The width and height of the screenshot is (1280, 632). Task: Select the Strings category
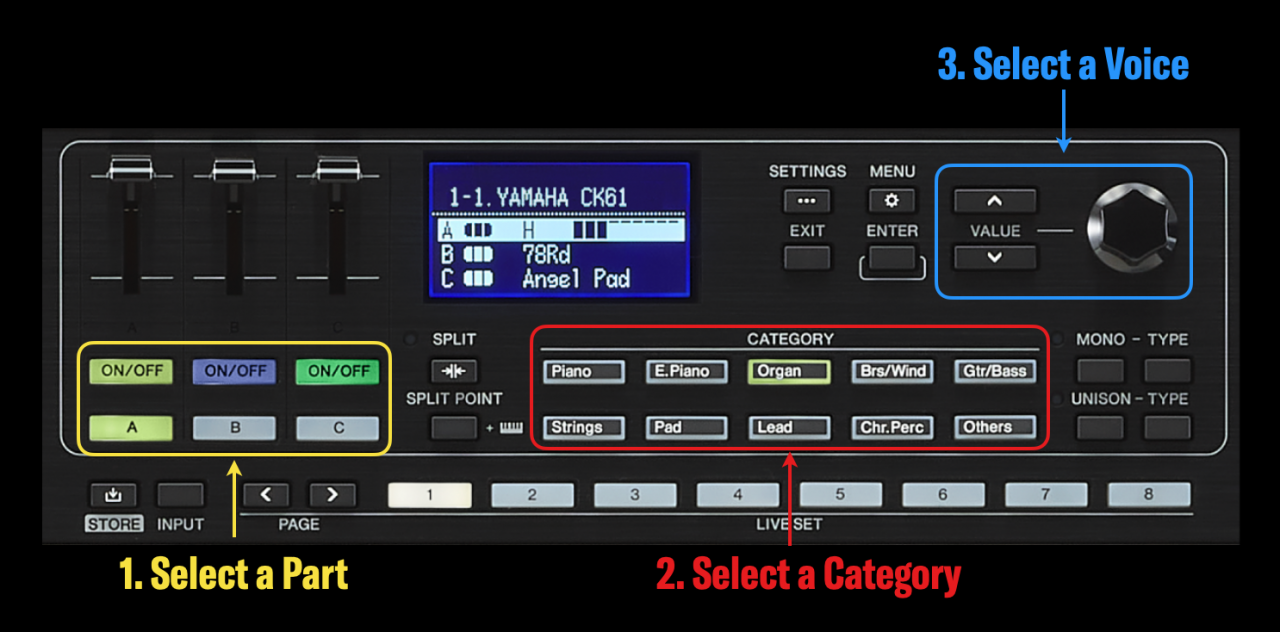[583, 428]
